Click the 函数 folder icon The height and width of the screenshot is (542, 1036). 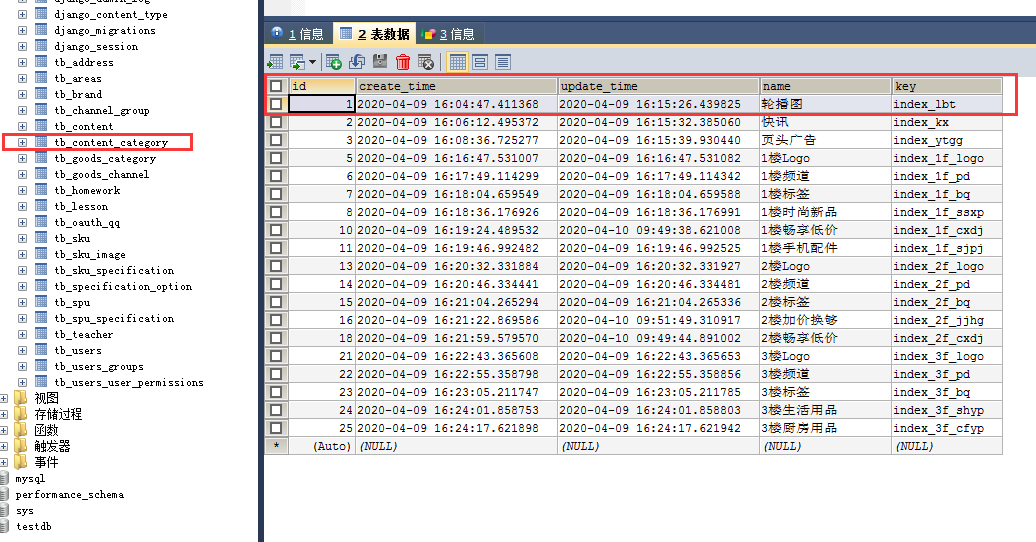[21, 430]
